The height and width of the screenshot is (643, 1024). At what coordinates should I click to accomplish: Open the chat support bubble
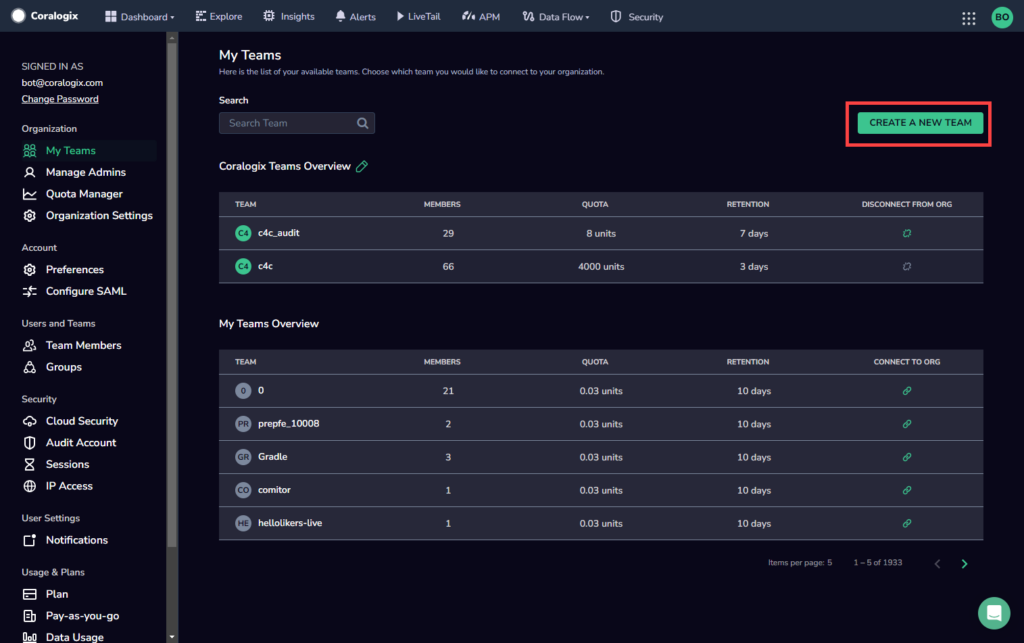click(x=993, y=613)
